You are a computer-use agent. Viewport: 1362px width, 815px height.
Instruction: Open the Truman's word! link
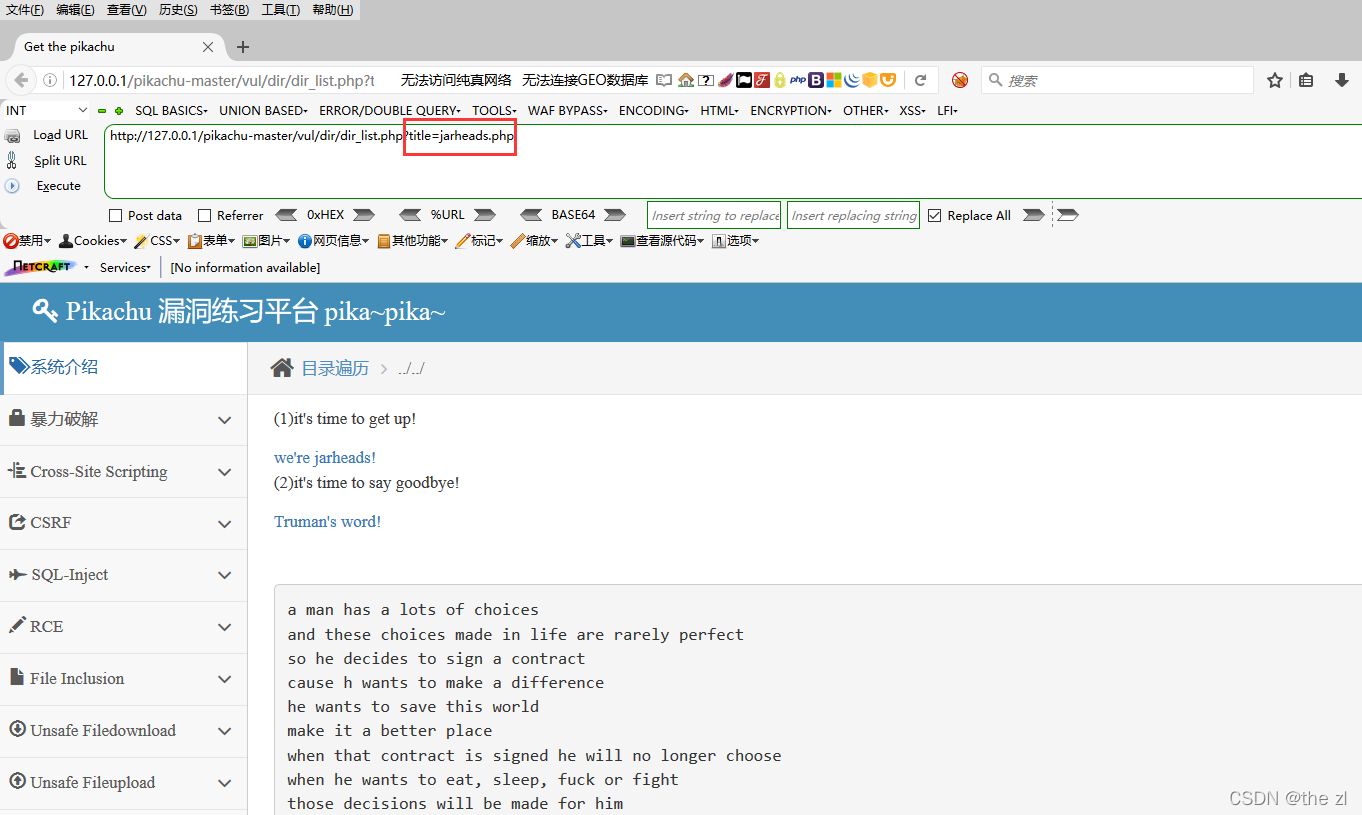pyautogui.click(x=327, y=522)
